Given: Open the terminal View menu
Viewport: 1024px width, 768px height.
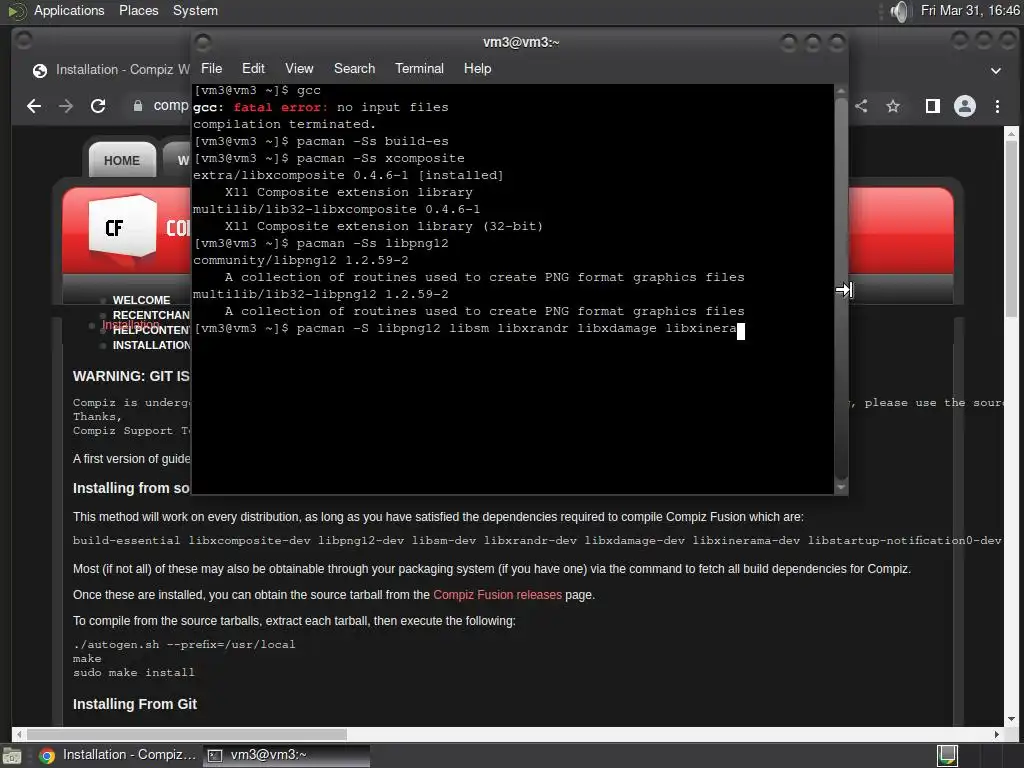Looking at the screenshot, I should click(x=299, y=69).
